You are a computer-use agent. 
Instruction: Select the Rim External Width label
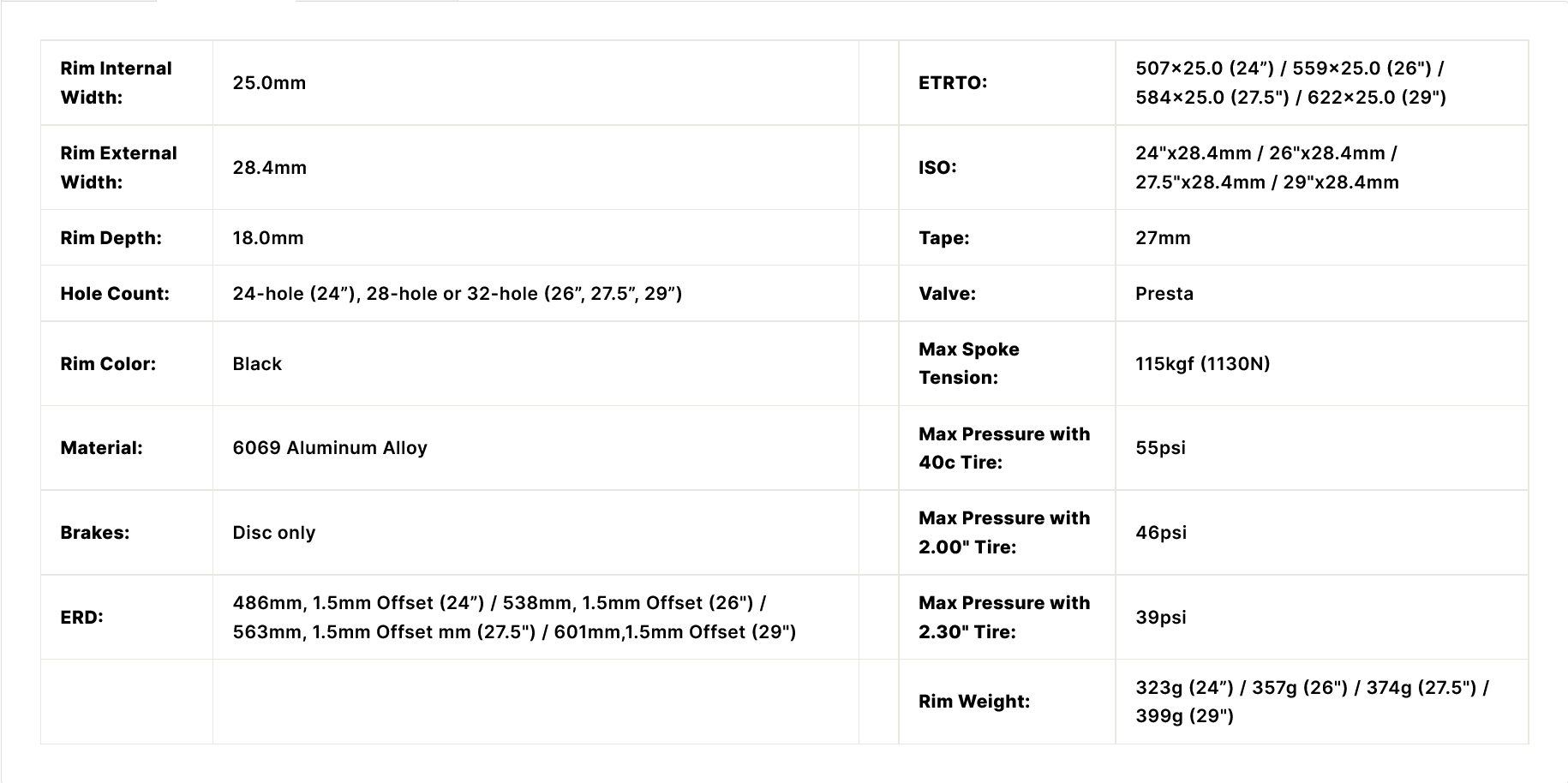[x=118, y=168]
